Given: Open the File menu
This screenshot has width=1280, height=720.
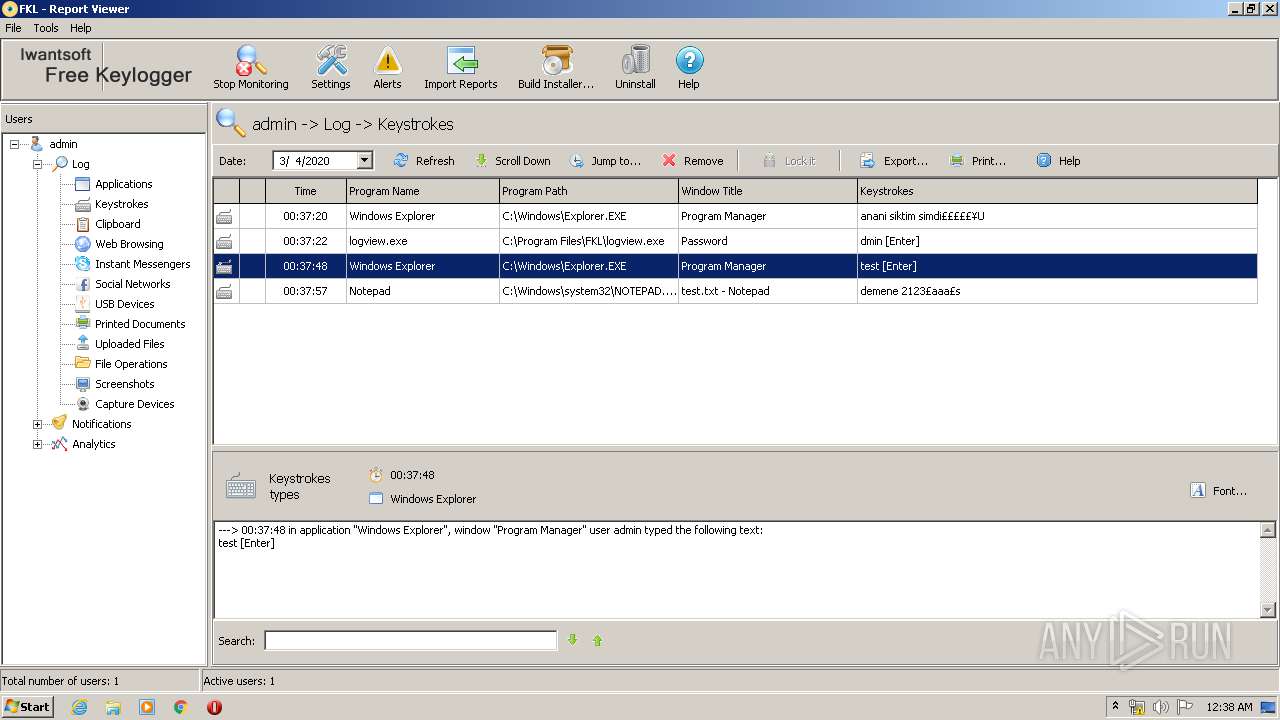Looking at the screenshot, I should coord(13,28).
